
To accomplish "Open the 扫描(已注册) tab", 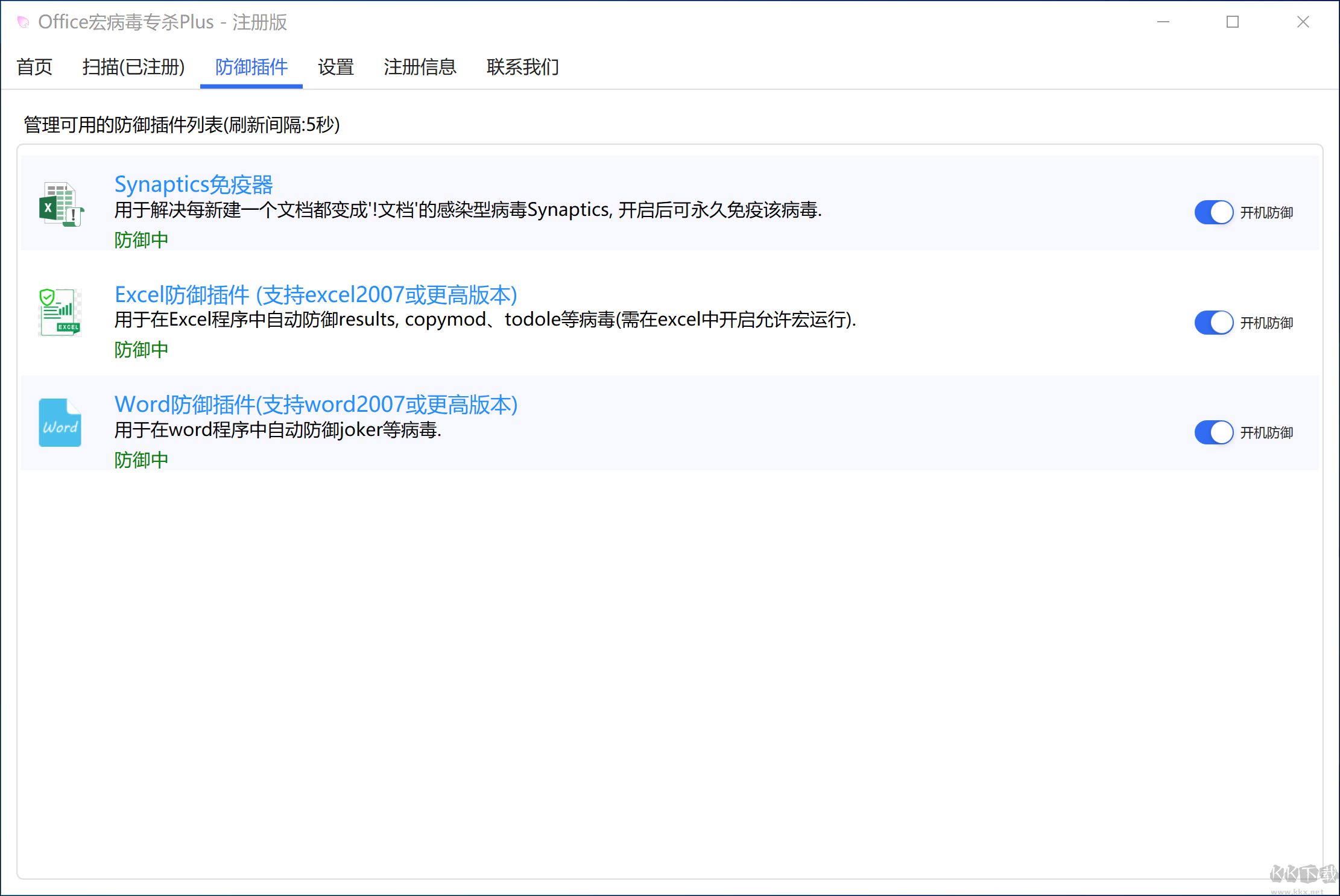I will click(x=134, y=68).
